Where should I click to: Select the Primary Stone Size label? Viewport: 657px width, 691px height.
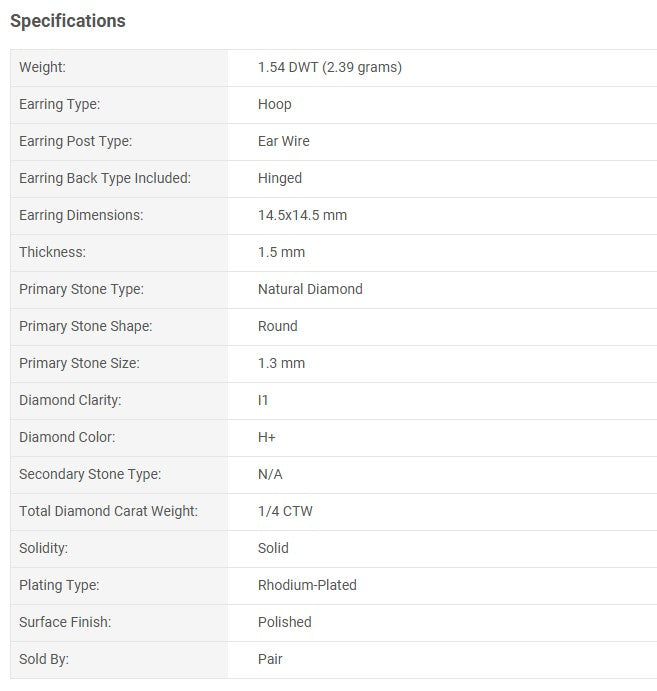click(x=79, y=364)
